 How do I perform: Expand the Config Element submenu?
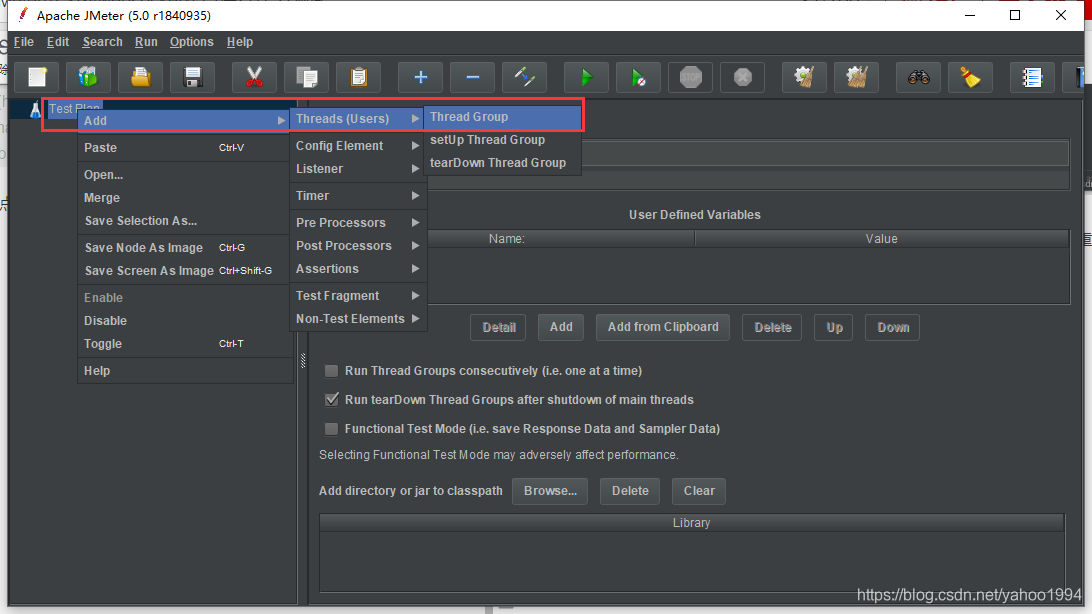[357, 145]
